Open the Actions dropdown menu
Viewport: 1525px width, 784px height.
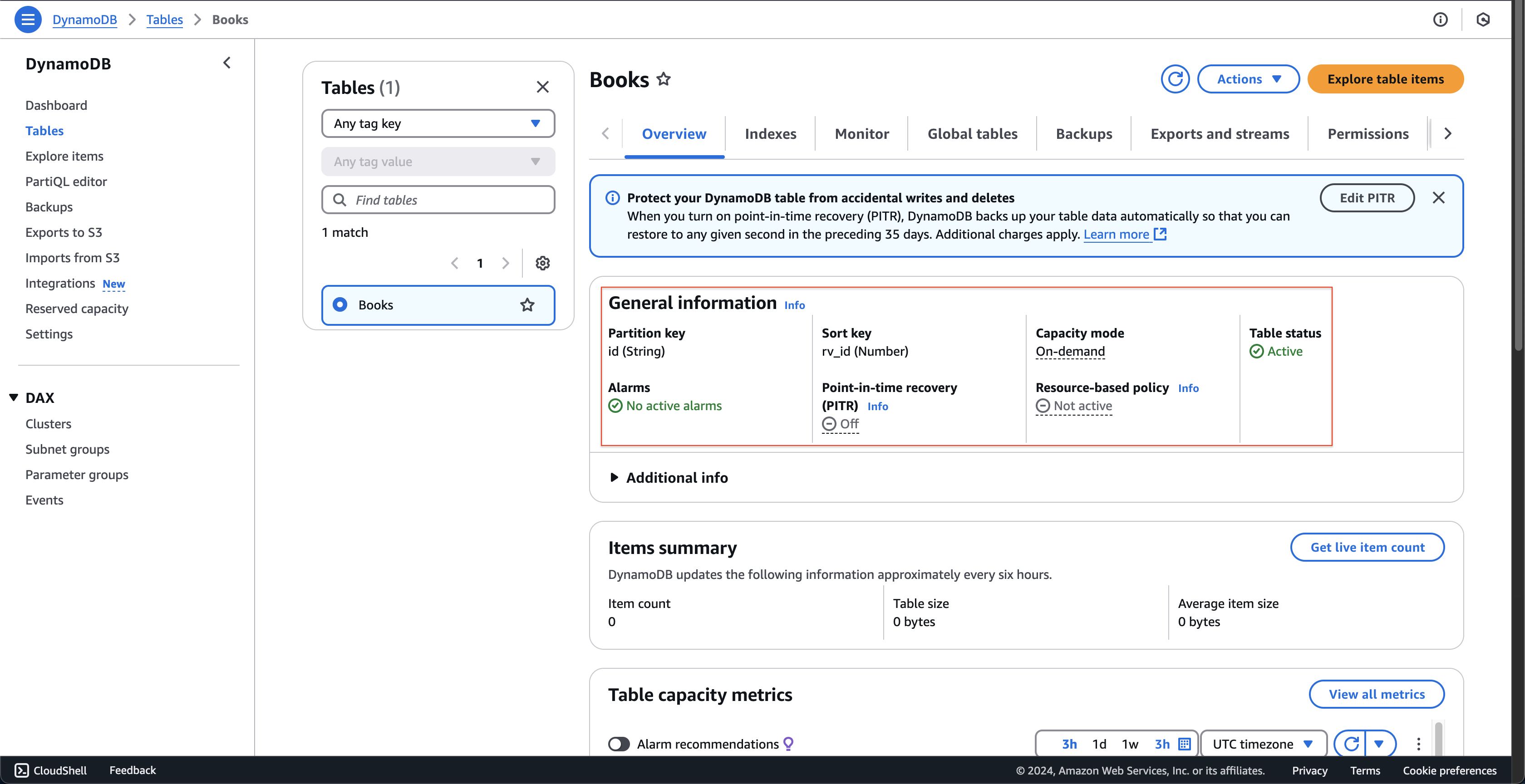tap(1248, 78)
